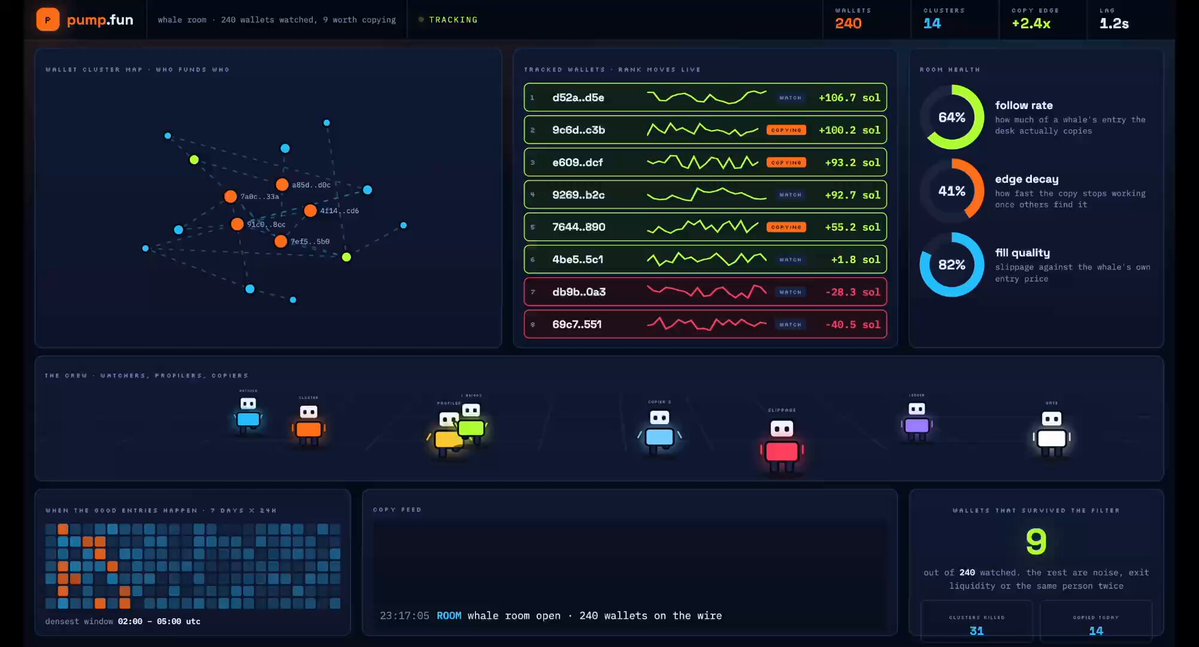Click the green TRACKING status dot
Screen dimensions: 1199x647
pos(421,20)
